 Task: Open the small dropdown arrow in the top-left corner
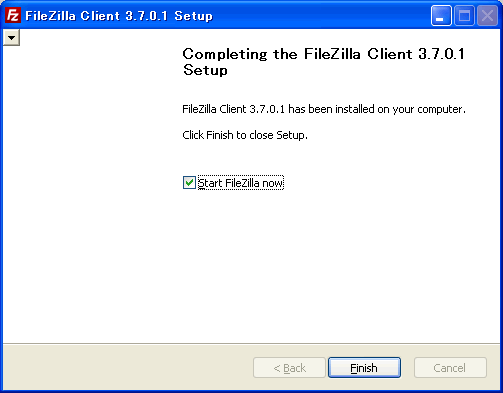(x=11, y=37)
